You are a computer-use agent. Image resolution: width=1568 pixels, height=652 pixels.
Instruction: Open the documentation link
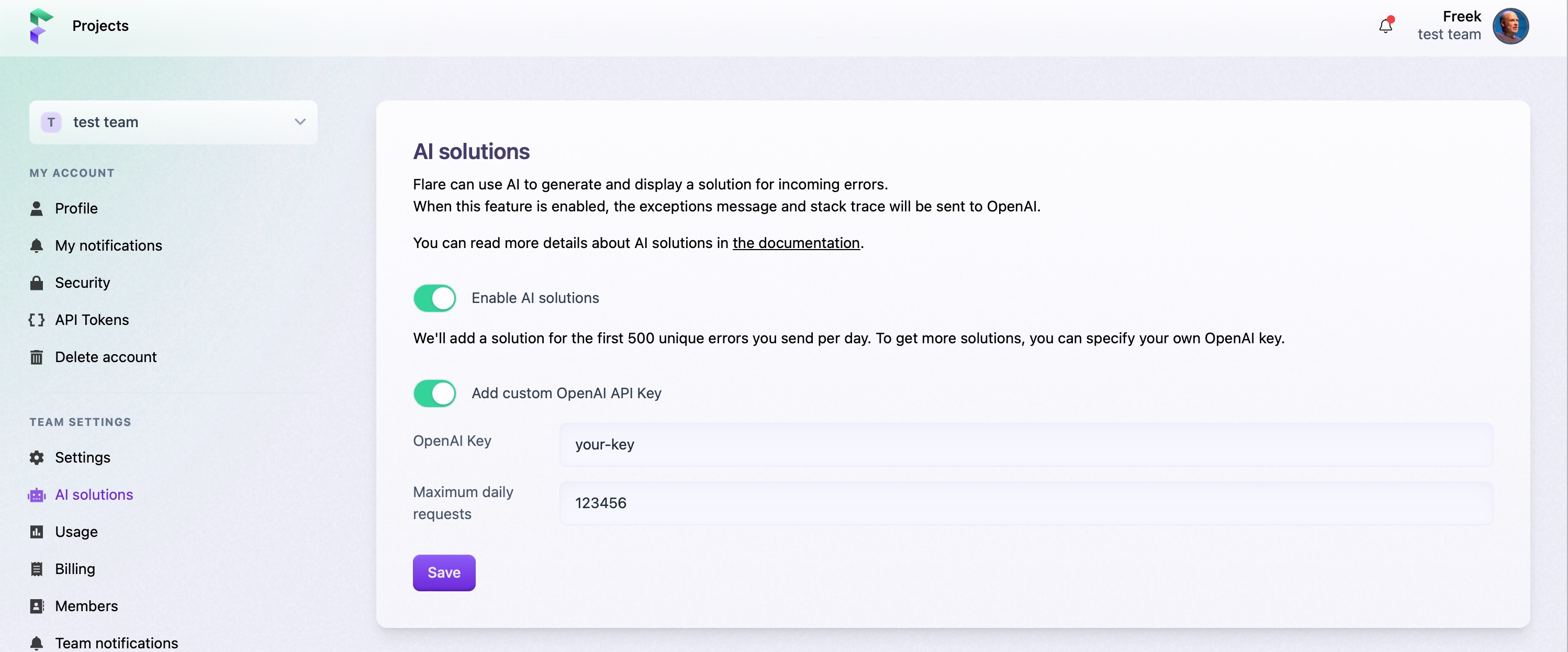pos(796,243)
